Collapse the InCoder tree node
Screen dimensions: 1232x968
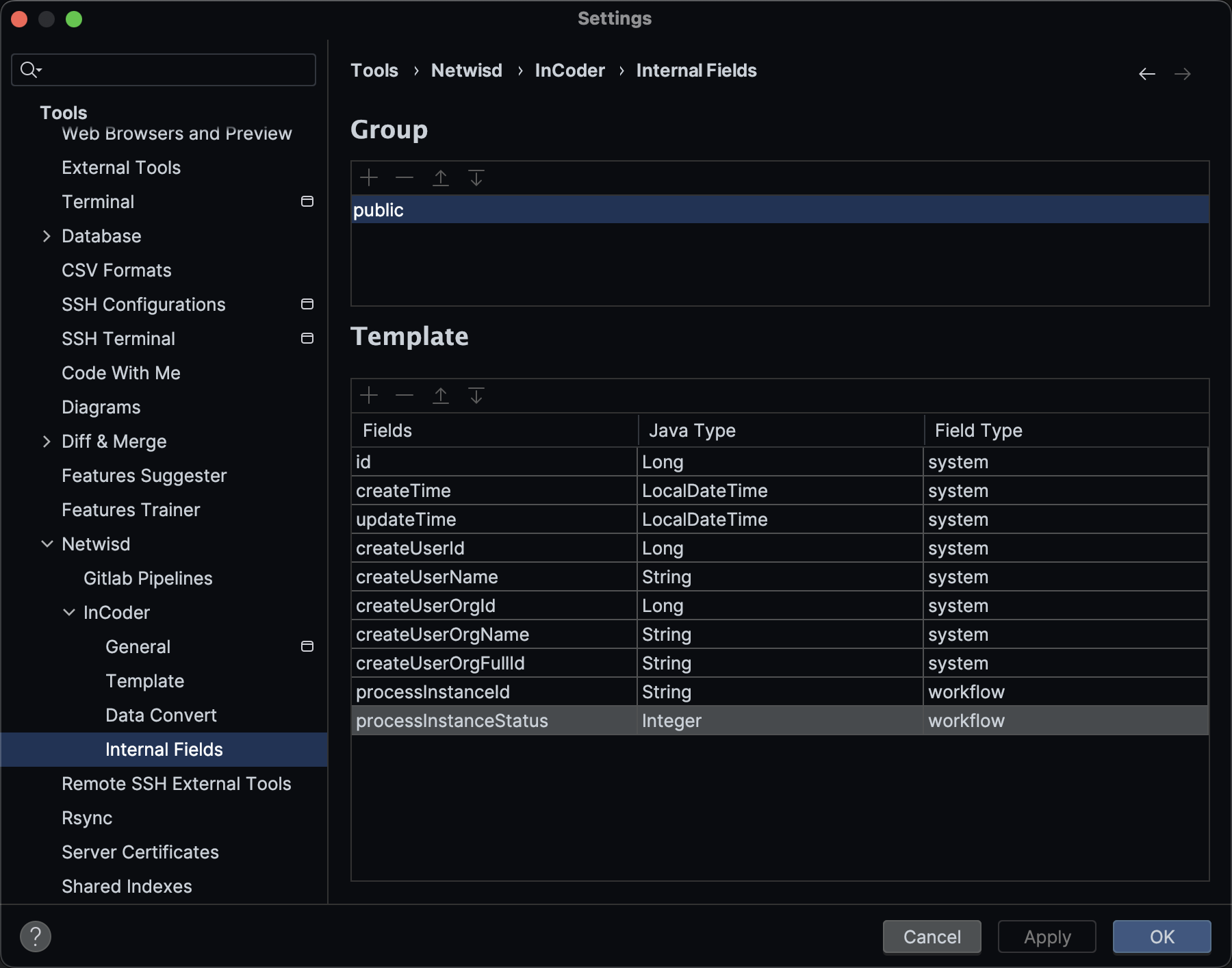click(x=69, y=613)
